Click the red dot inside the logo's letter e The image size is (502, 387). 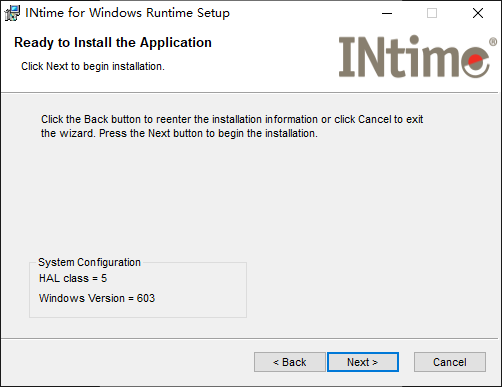coord(475,60)
